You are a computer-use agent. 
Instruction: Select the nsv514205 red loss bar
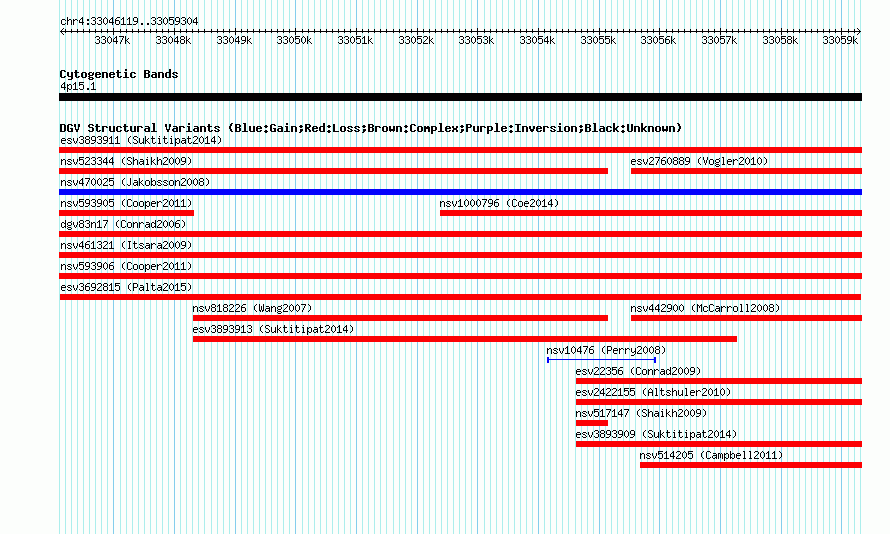point(751,465)
